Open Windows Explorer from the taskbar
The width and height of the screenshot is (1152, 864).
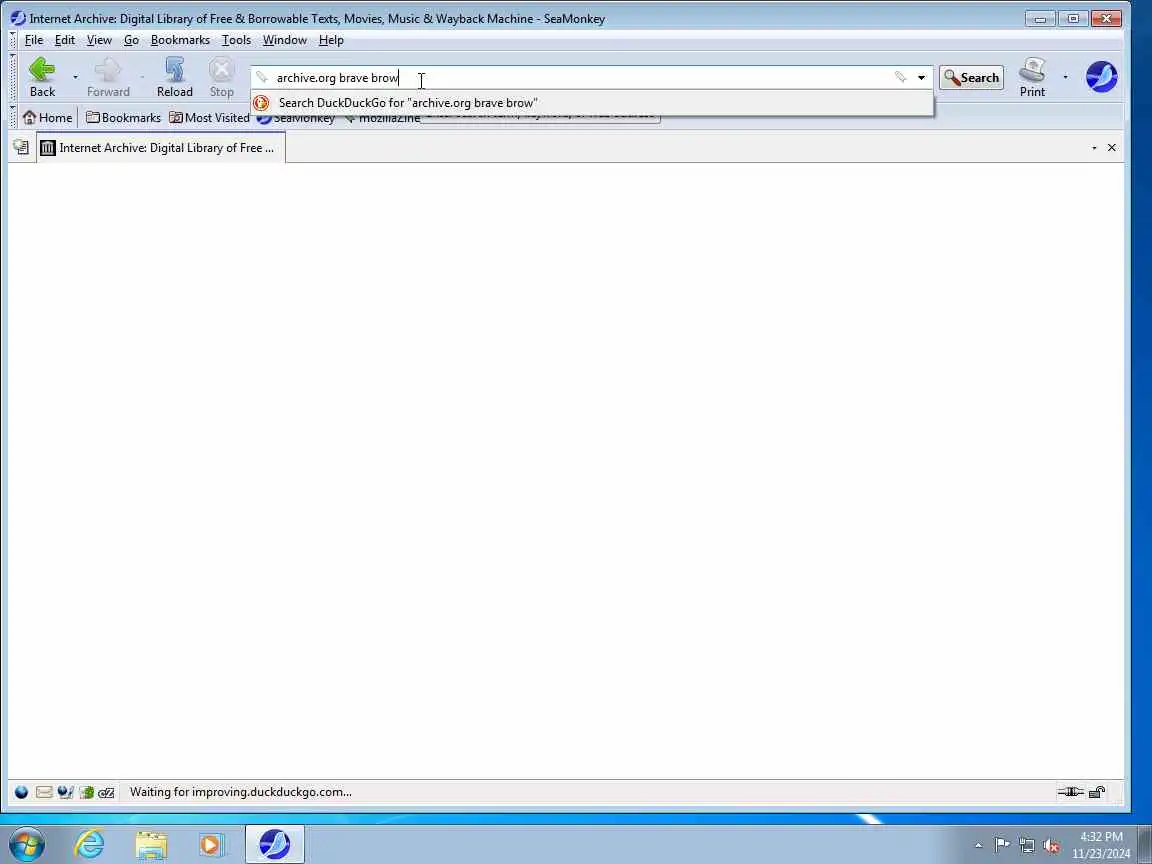click(151, 844)
